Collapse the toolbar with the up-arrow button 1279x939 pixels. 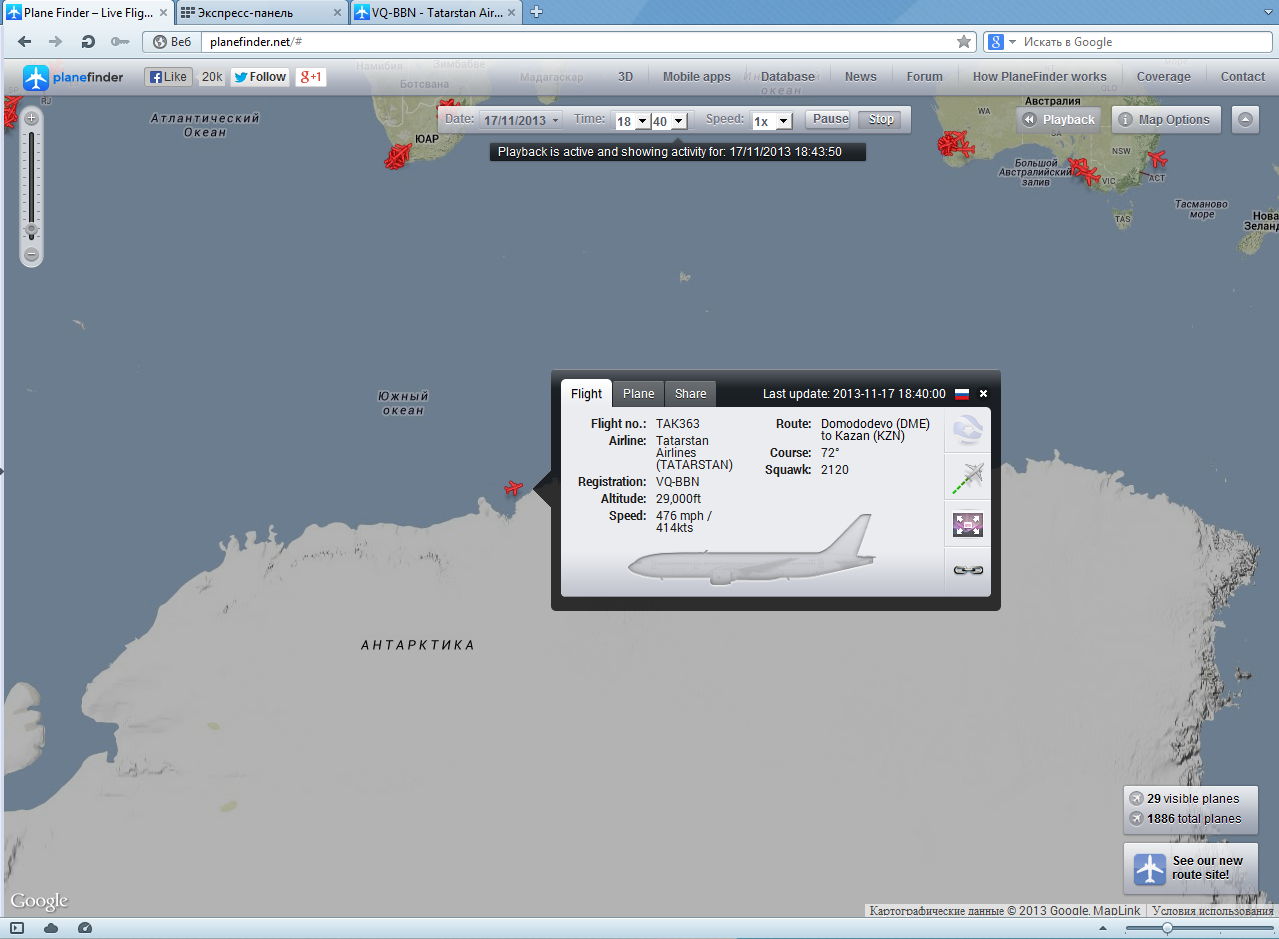click(1245, 120)
